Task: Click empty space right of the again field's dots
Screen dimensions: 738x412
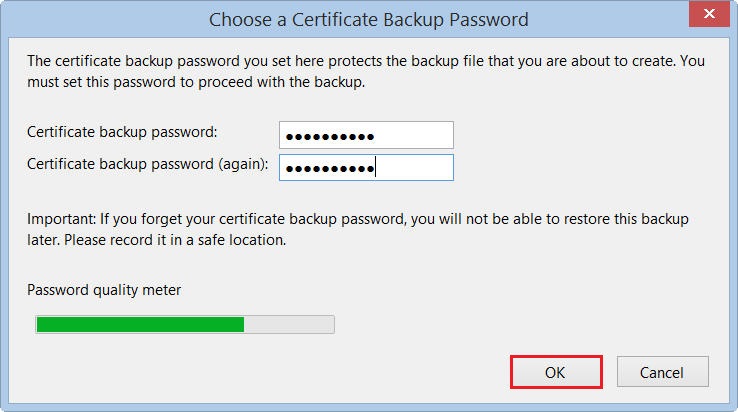Action: click(415, 167)
